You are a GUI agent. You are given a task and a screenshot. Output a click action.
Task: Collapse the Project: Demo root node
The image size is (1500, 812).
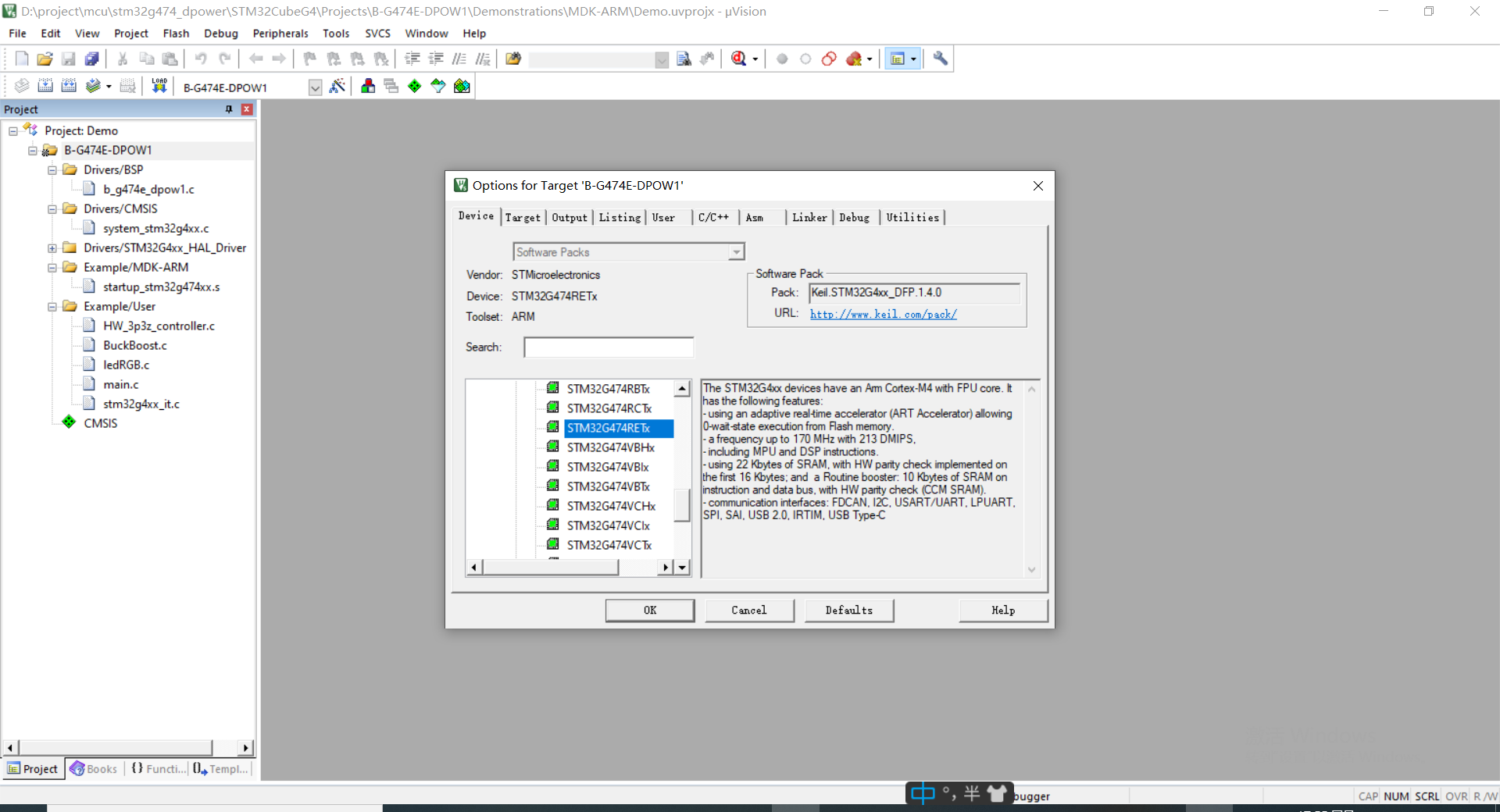(x=13, y=131)
